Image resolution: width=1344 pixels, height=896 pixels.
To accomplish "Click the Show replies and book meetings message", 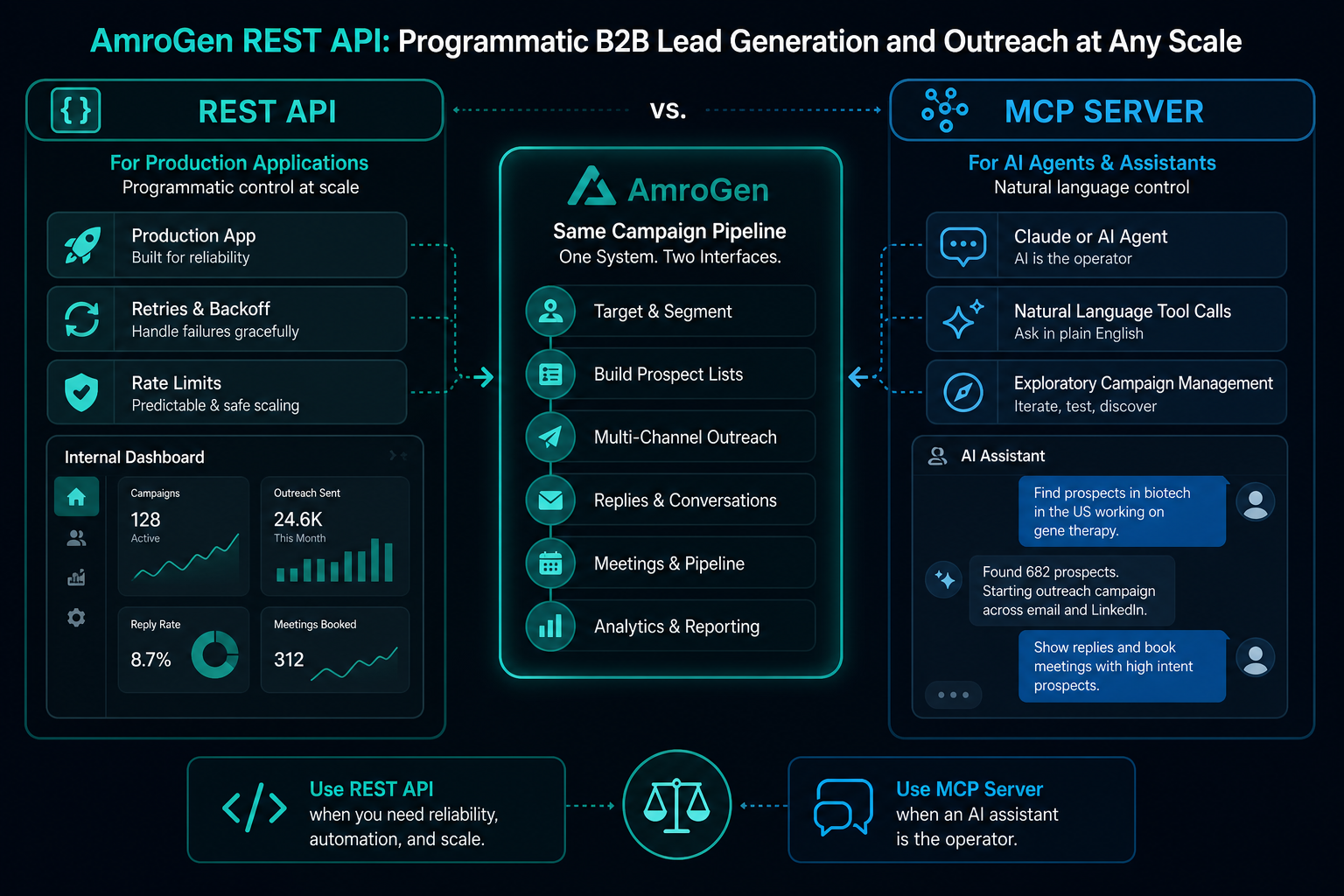I will coord(1122,666).
